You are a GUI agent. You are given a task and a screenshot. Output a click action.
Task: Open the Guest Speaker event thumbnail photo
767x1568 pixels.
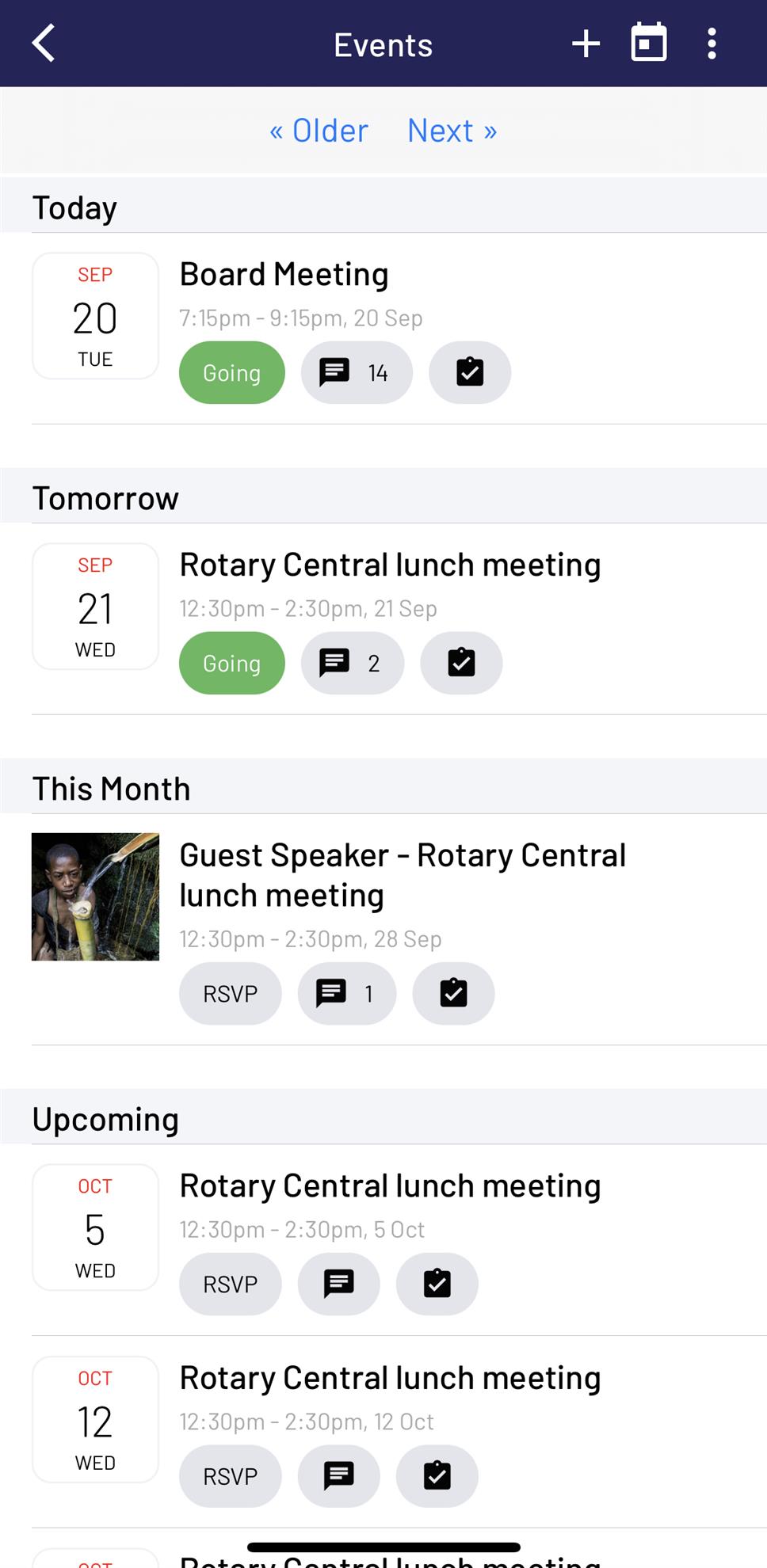pyautogui.click(x=95, y=896)
